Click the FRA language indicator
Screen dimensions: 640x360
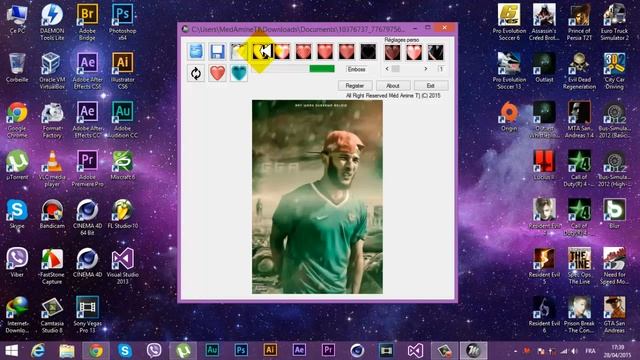coord(590,351)
